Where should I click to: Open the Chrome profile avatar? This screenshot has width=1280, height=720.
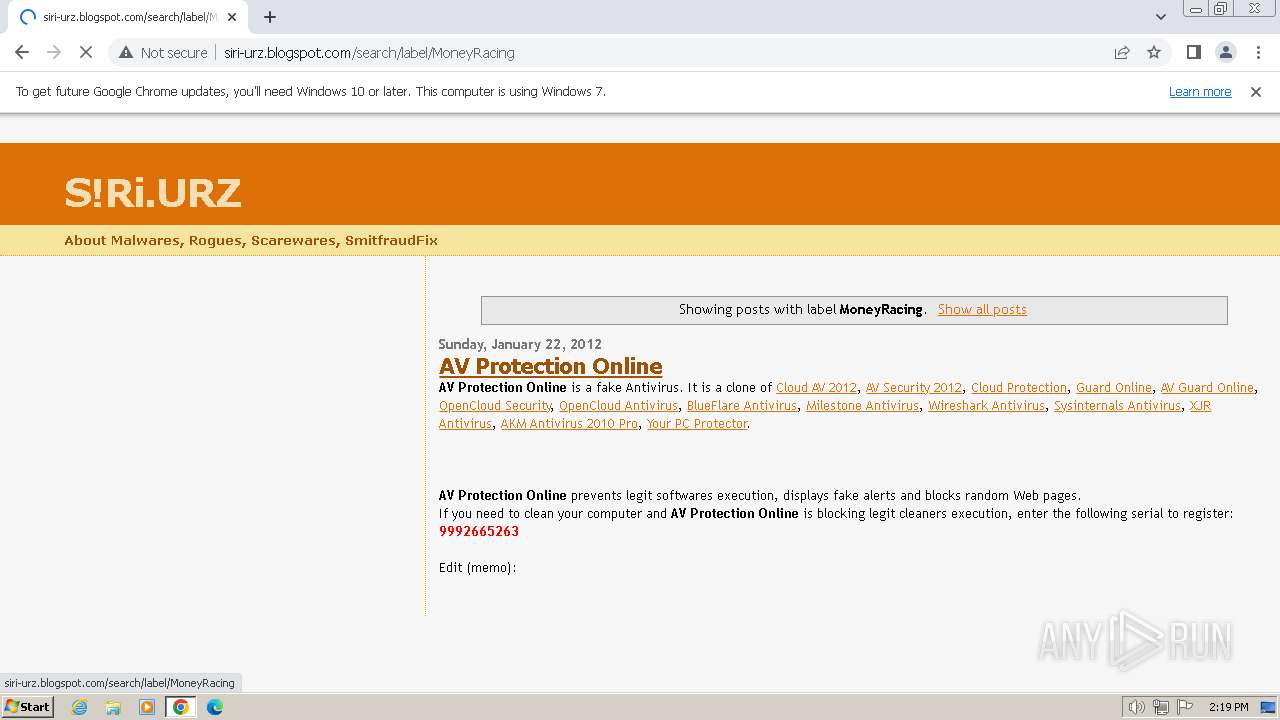pos(1225,52)
